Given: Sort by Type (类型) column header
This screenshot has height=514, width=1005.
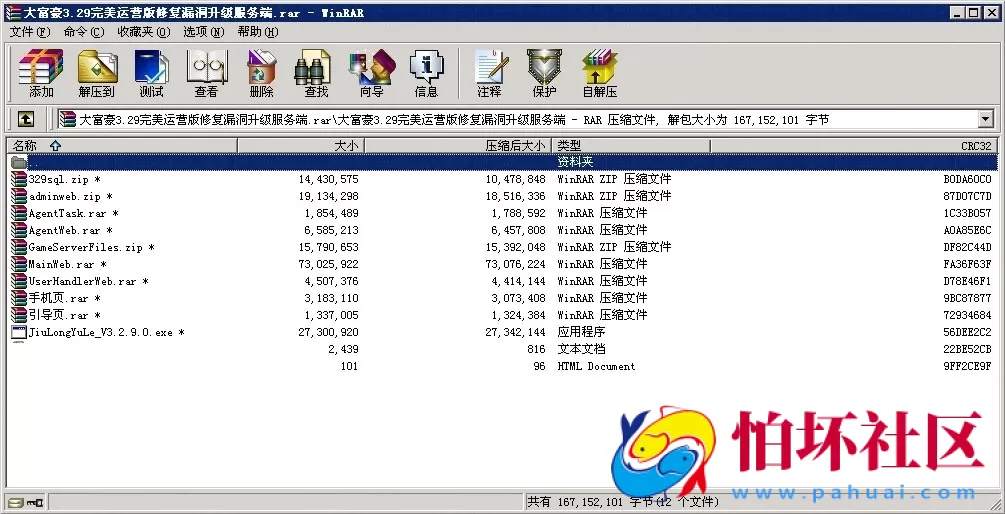Looking at the screenshot, I should 631,145.
